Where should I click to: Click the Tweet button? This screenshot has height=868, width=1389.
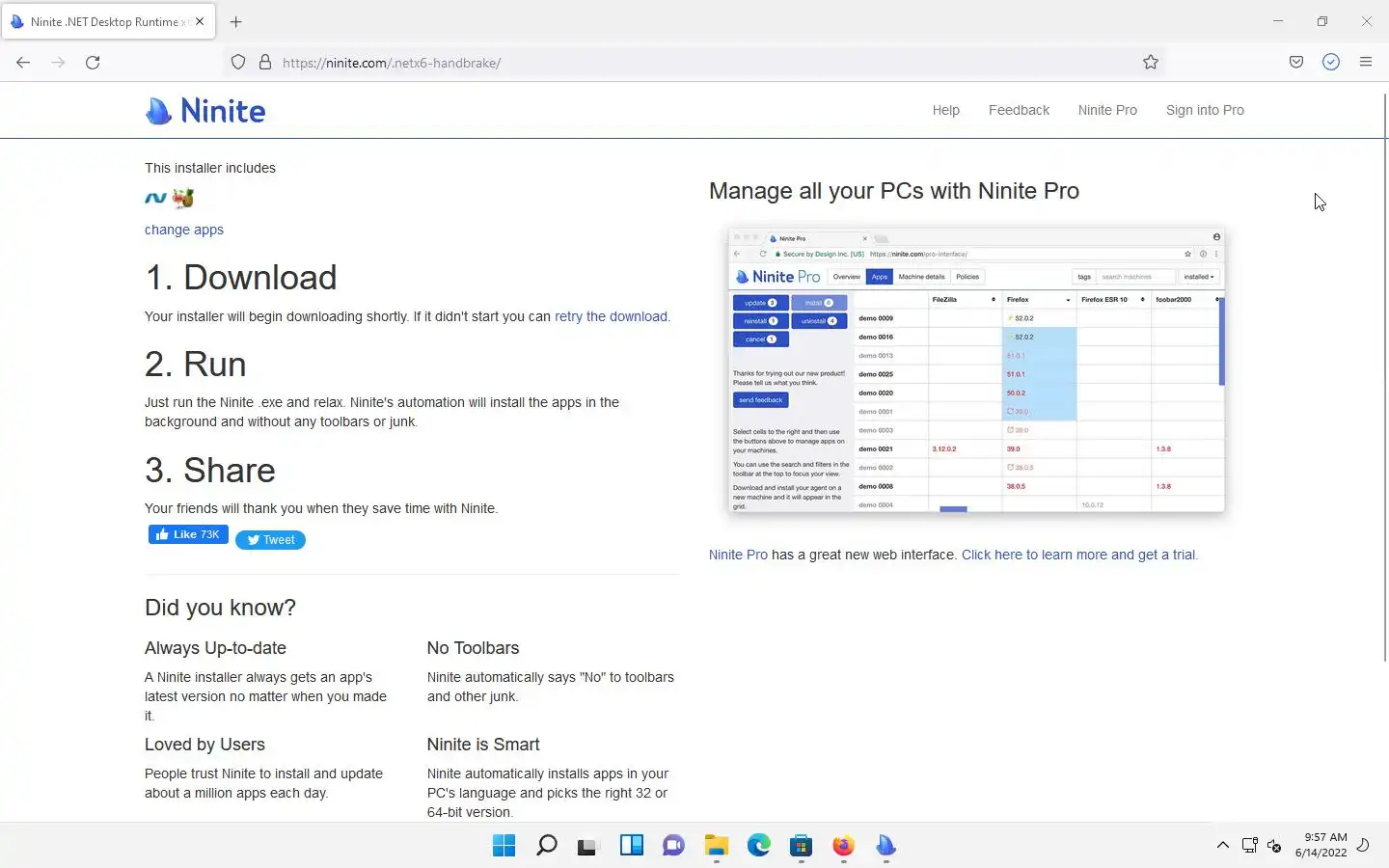coord(270,540)
